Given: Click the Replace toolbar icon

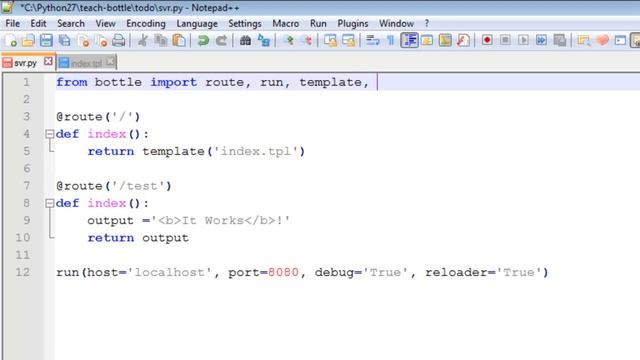Looking at the screenshot, I should (264, 40).
